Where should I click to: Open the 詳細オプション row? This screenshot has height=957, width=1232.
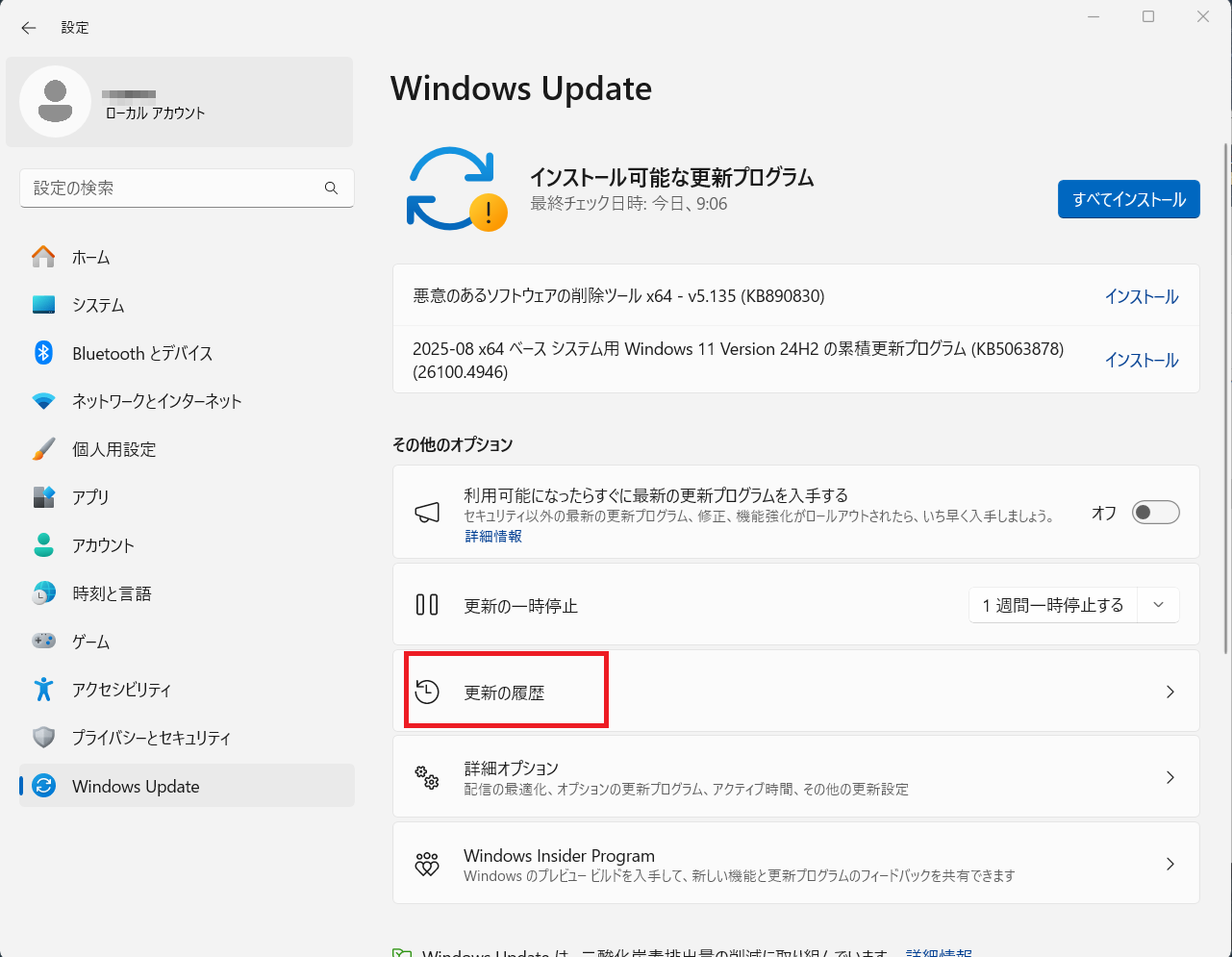coord(796,777)
